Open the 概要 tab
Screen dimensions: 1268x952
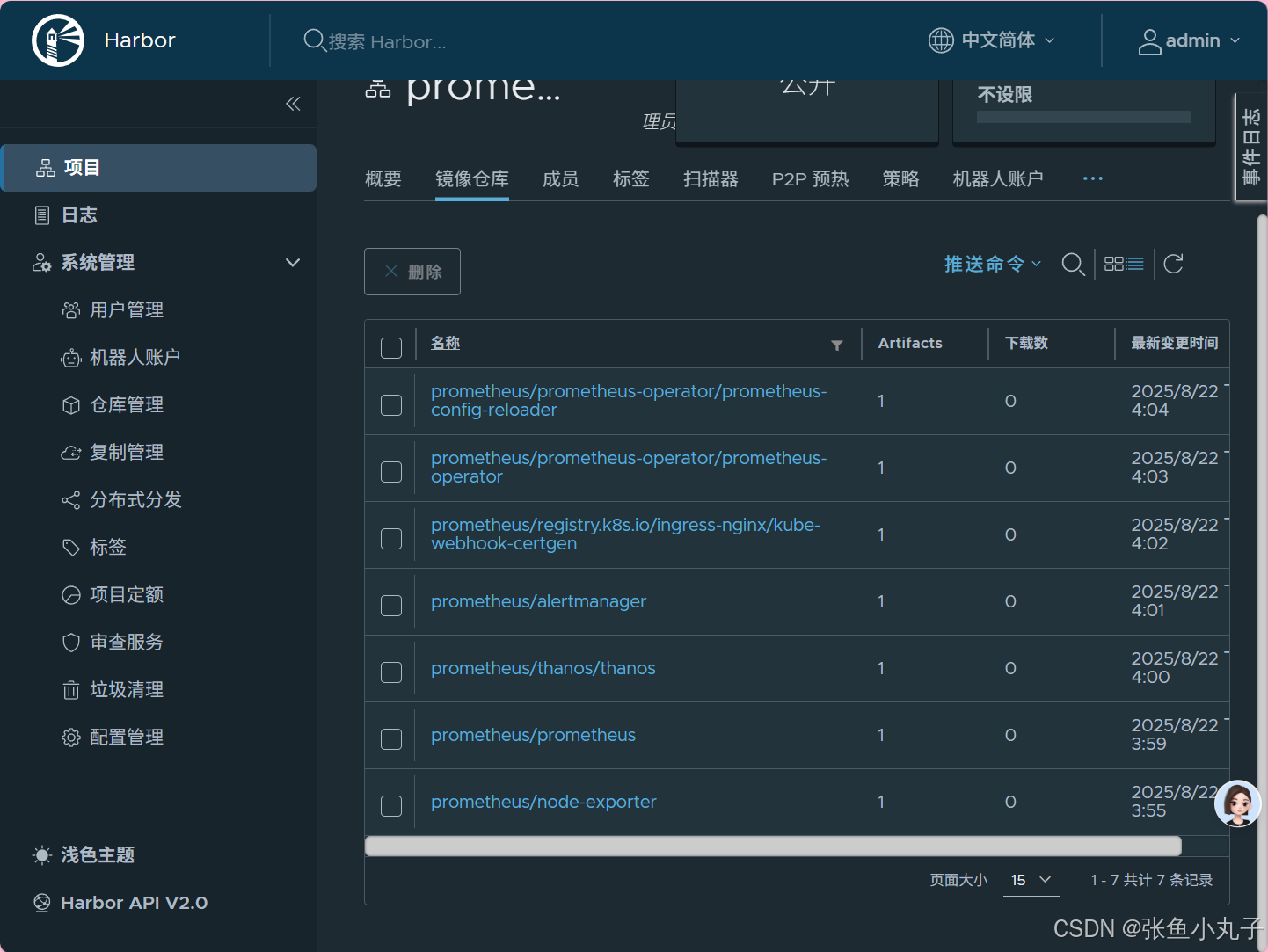pos(383,179)
